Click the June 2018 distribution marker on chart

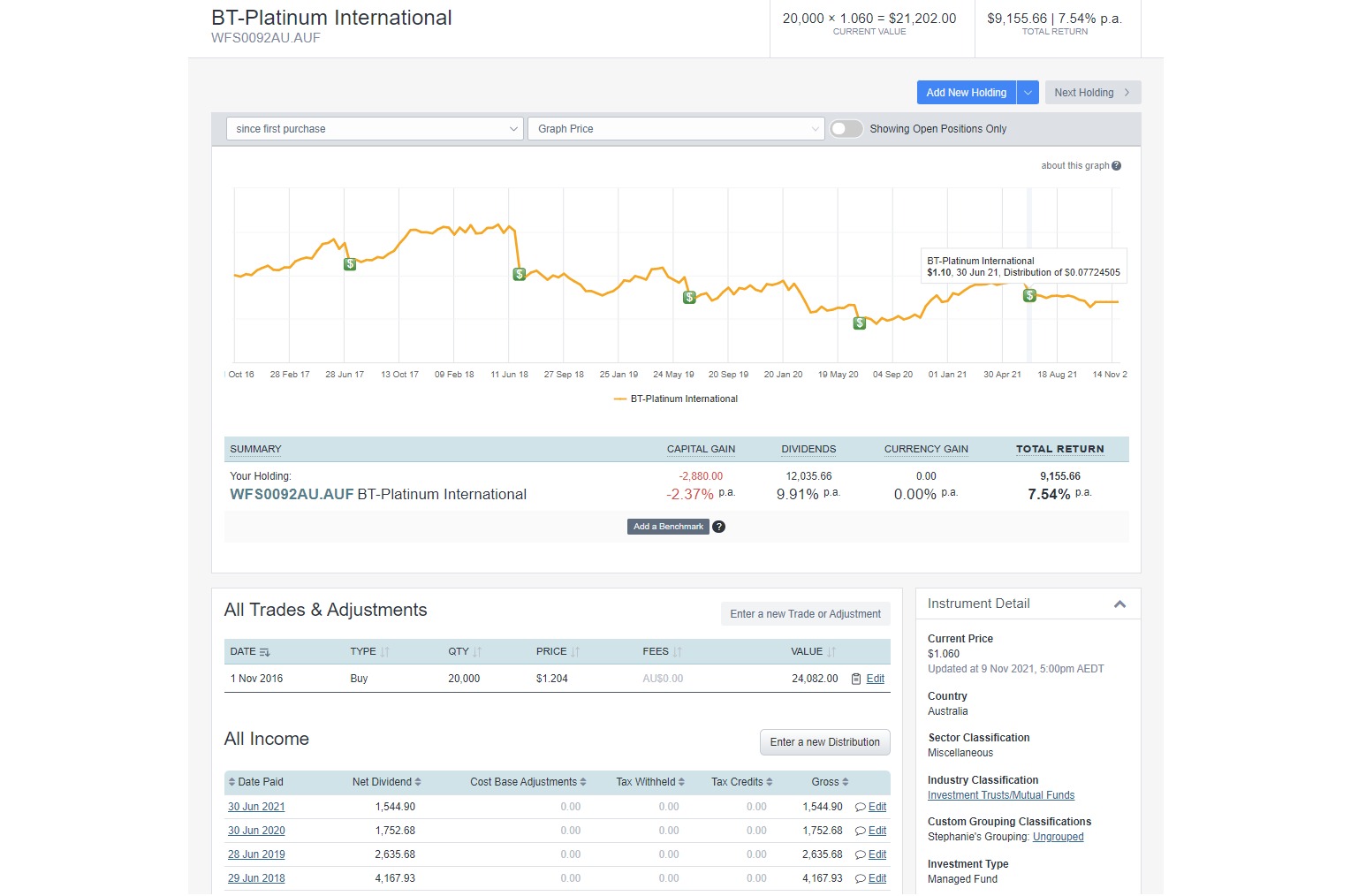(520, 275)
